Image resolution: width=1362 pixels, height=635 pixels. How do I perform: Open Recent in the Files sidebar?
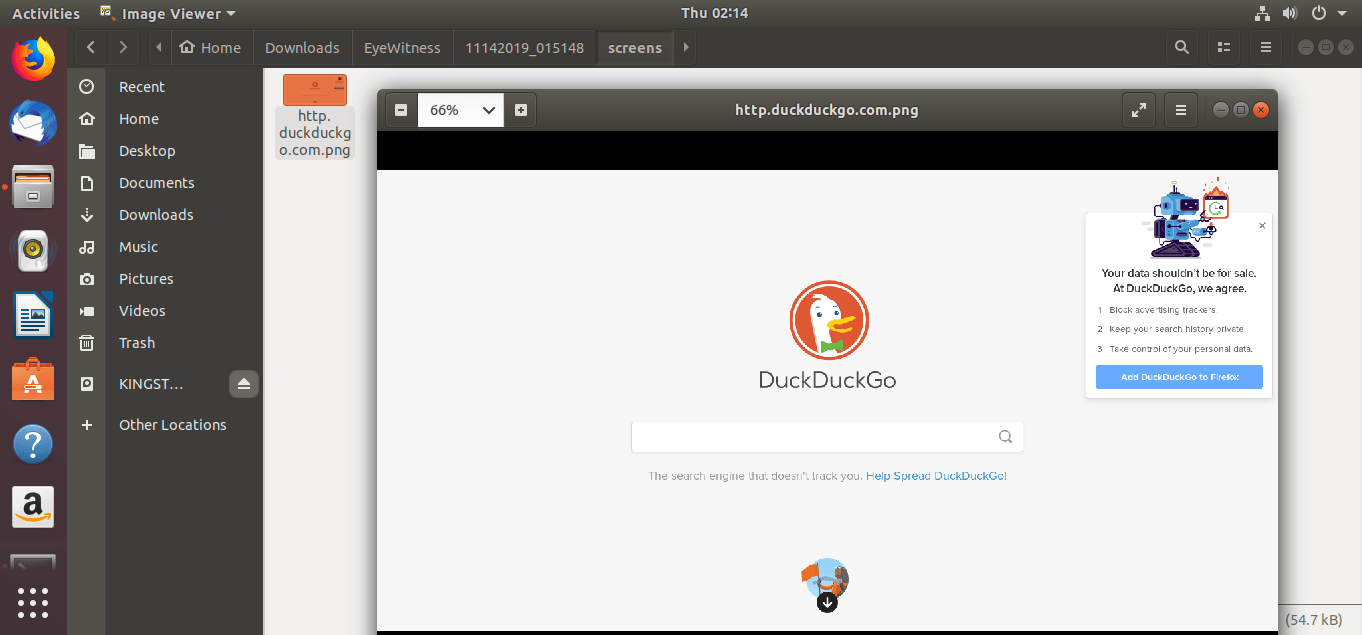165,87
